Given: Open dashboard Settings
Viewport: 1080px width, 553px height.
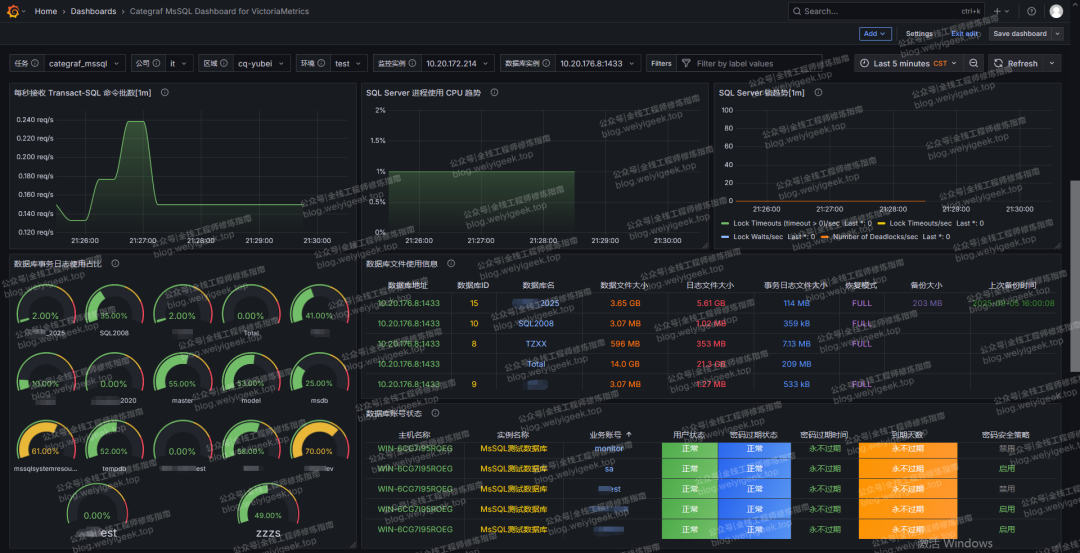Looking at the screenshot, I should 919,34.
